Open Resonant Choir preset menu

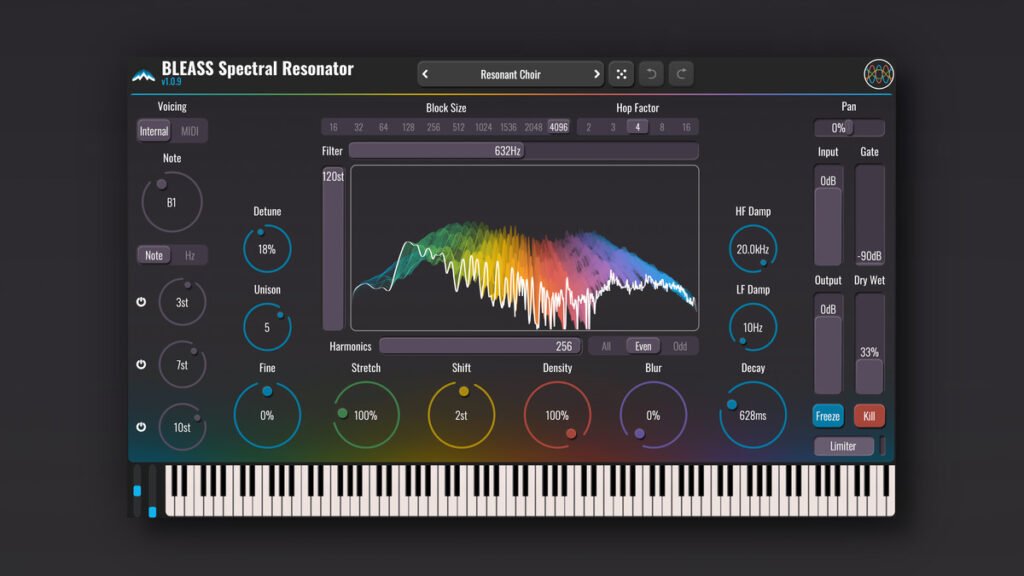[510, 74]
